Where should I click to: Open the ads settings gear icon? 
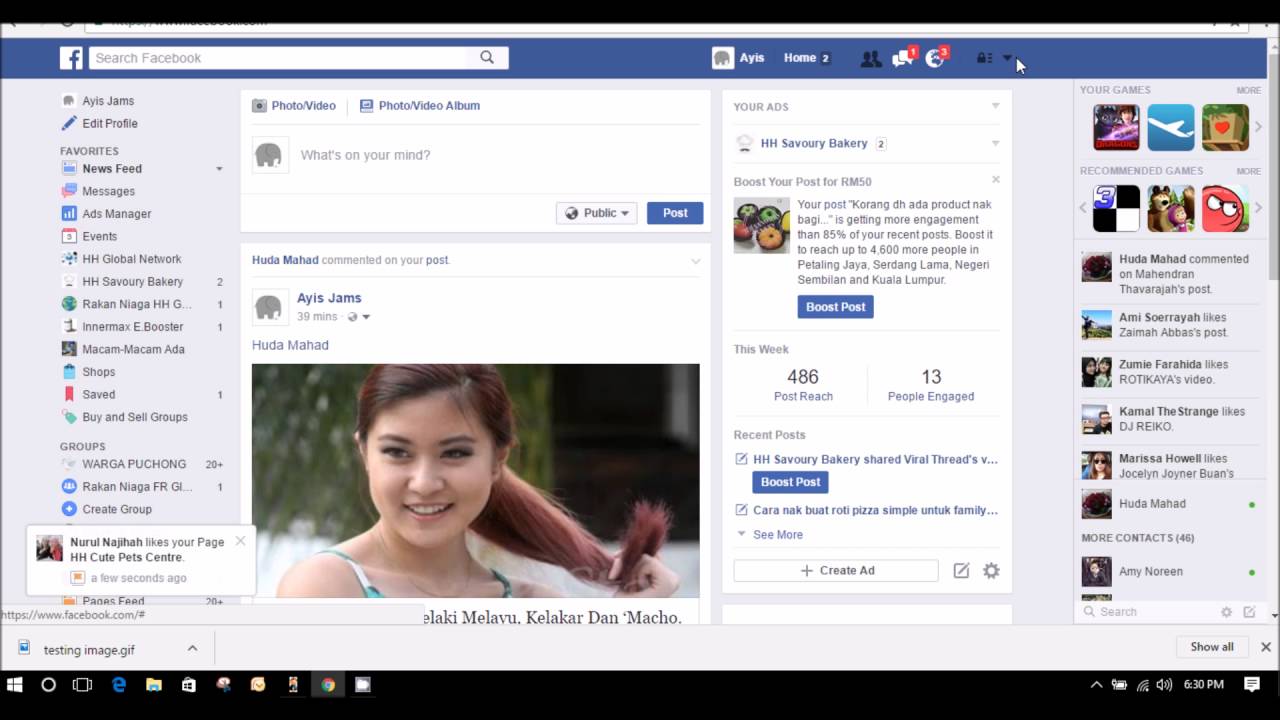pos(991,571)
